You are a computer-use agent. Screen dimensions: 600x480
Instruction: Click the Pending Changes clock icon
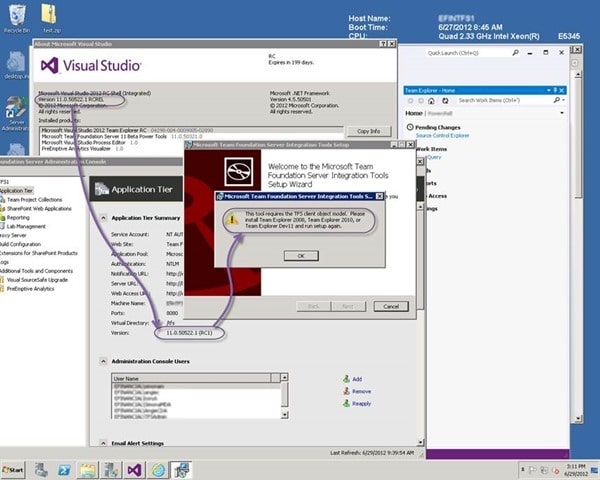pos(410,127)
